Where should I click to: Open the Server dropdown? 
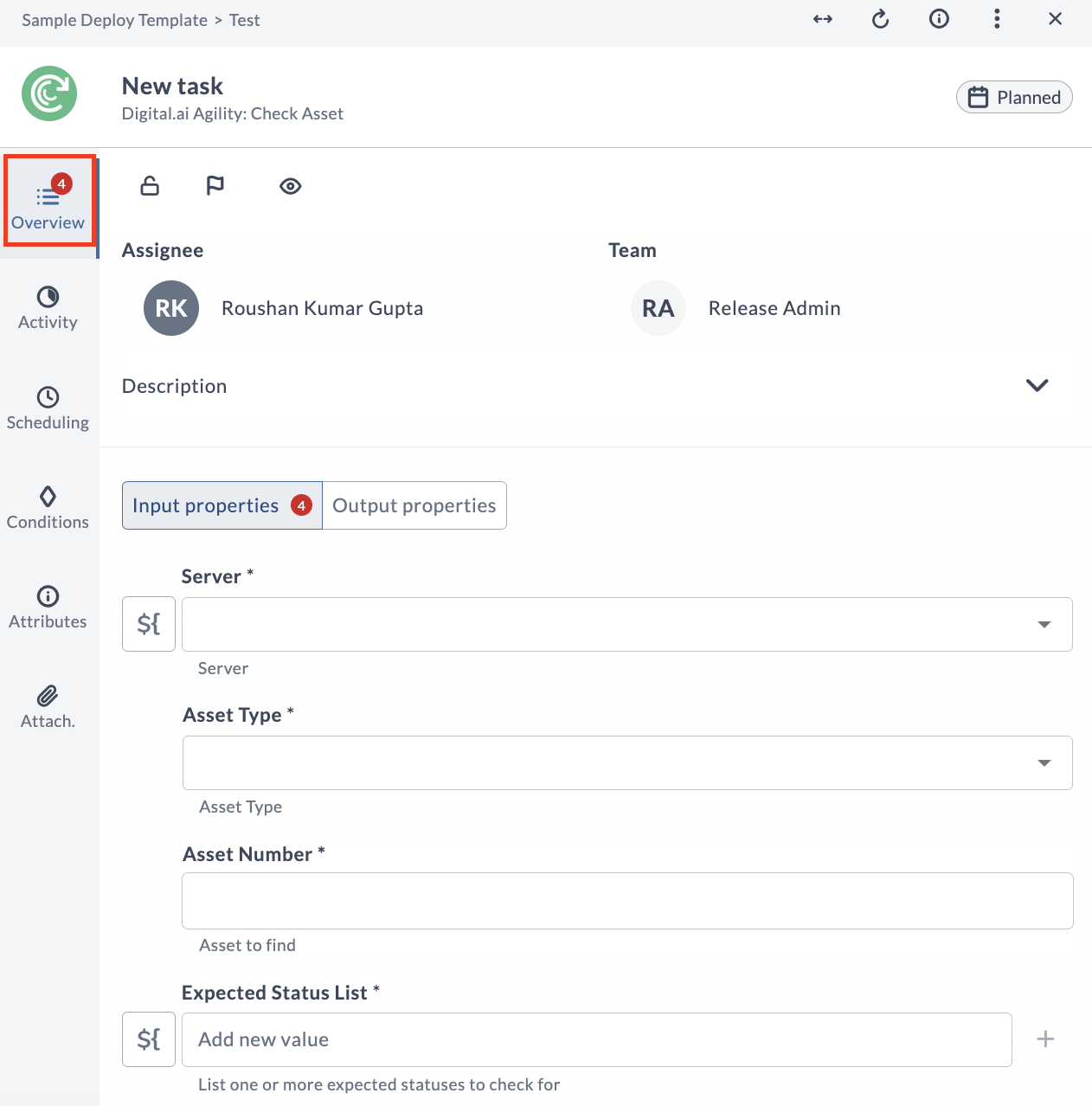627,624
